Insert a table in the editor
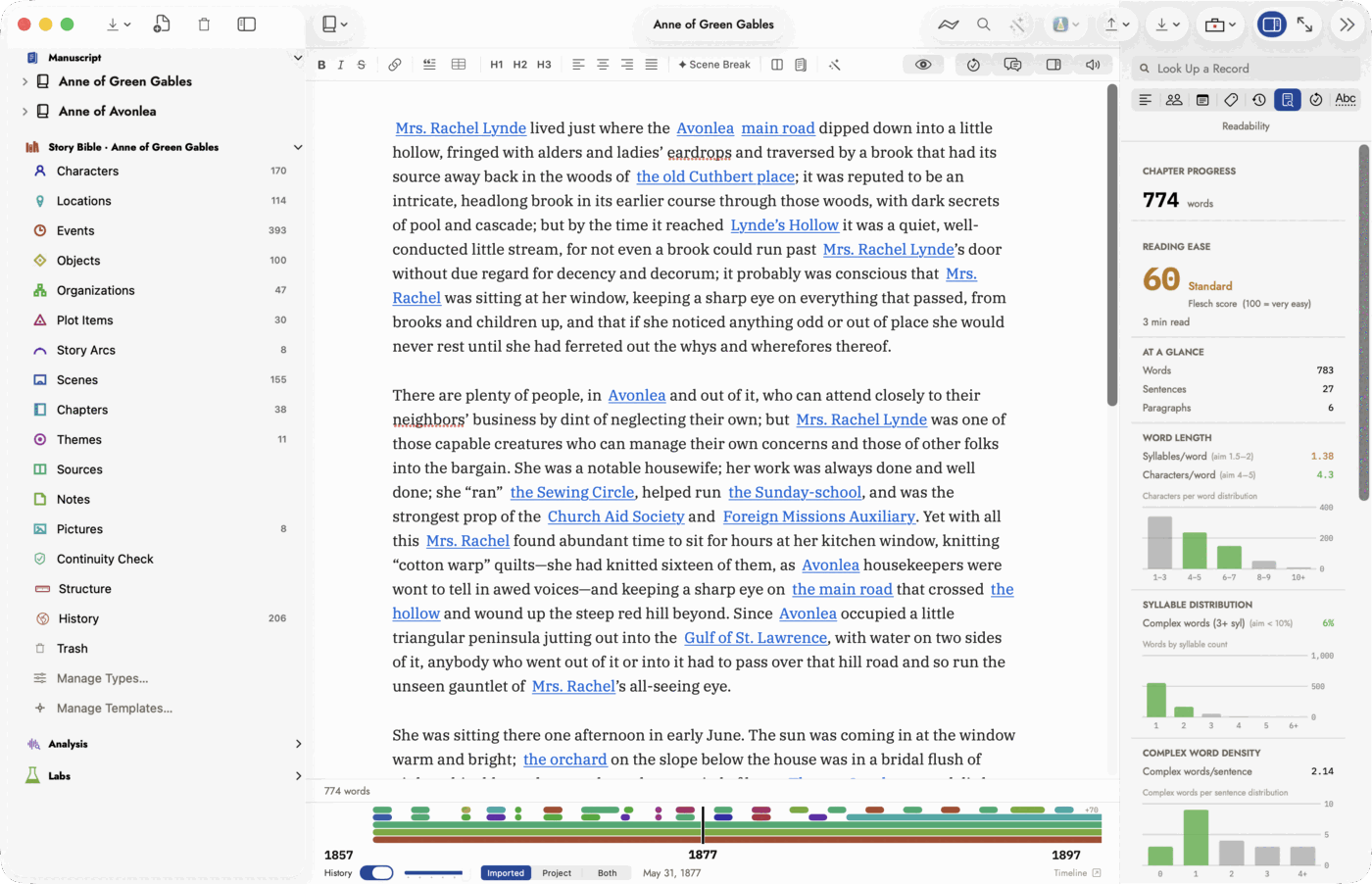Viewport: 1372px width, 884px height. [459, 65]
